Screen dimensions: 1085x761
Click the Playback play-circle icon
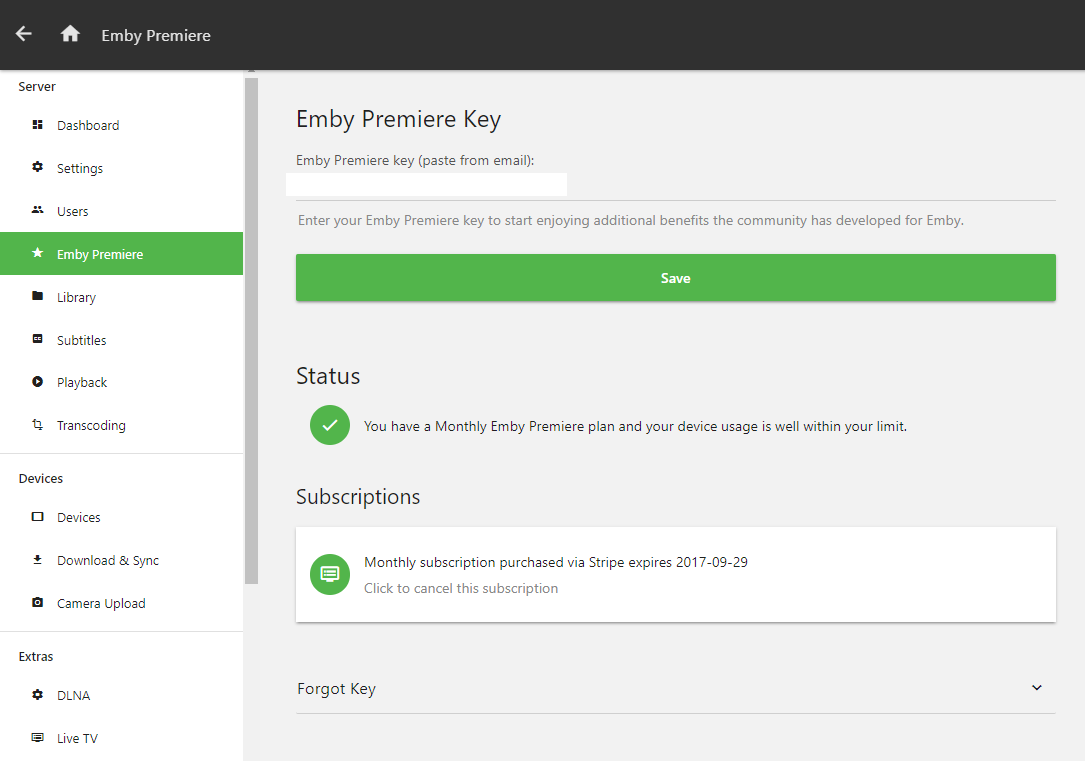37,381
